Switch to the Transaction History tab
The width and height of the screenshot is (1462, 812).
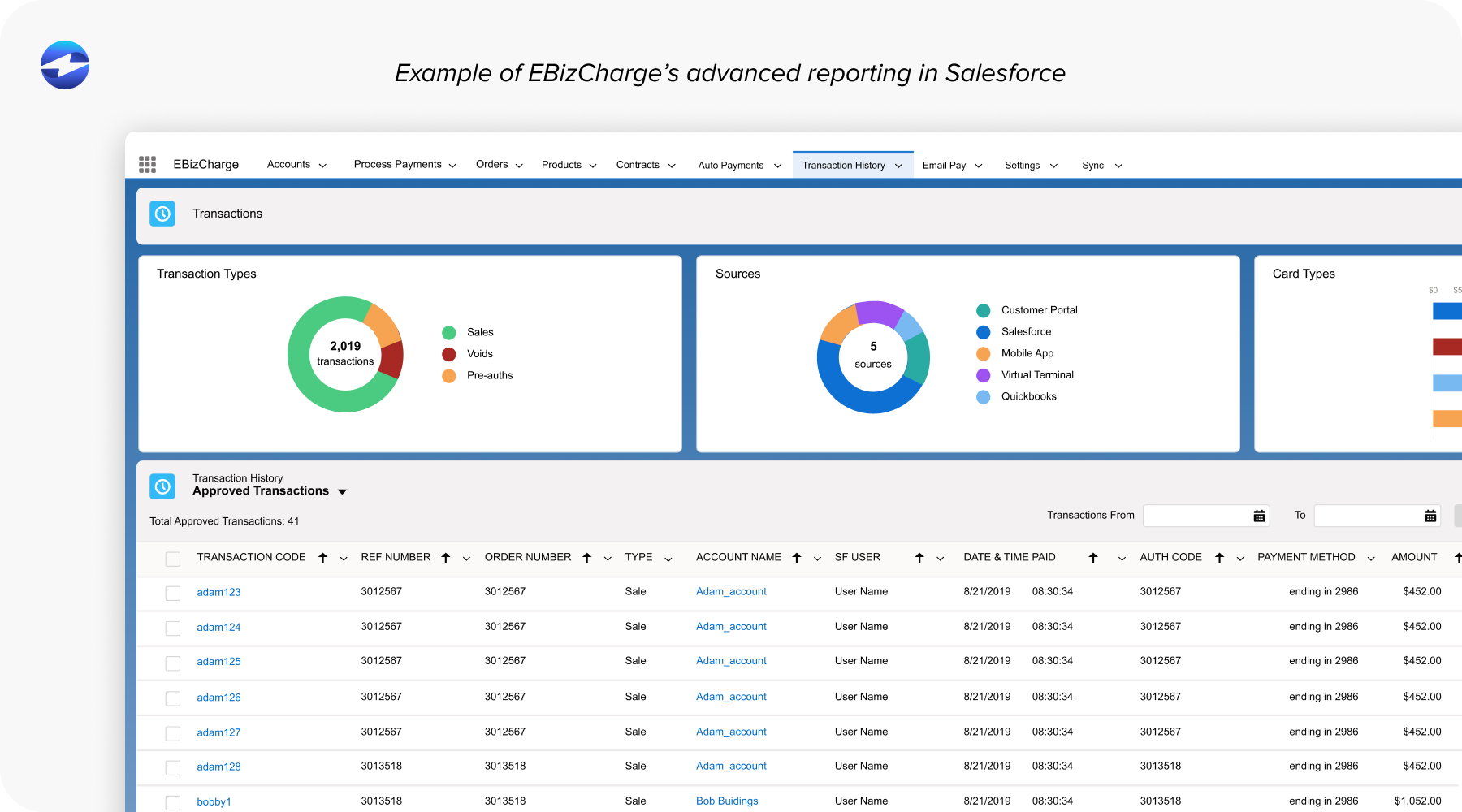click(x=842, y=164)
